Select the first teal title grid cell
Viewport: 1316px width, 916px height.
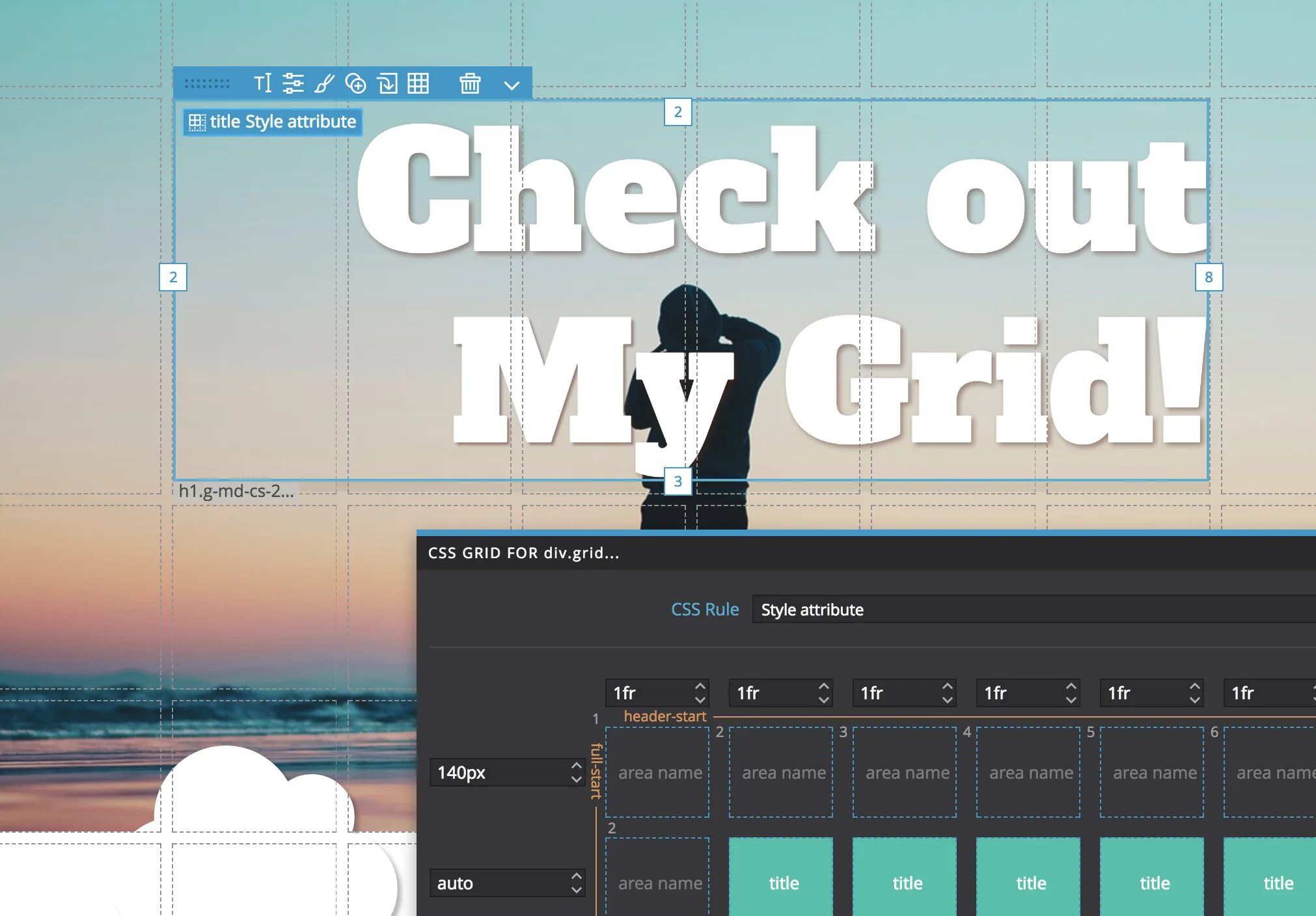coord(781,882)
